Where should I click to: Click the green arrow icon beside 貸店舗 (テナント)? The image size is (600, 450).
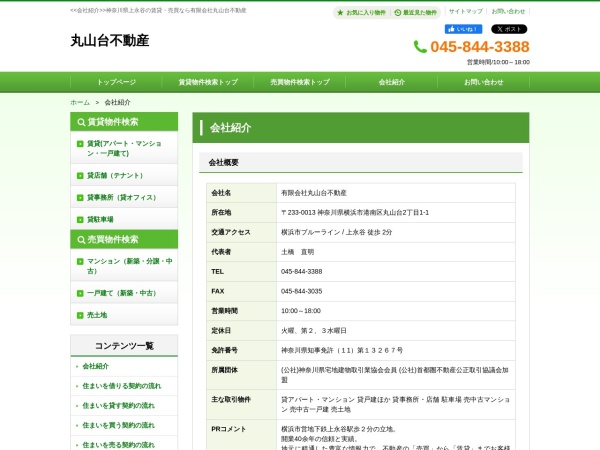pos(80,176)
